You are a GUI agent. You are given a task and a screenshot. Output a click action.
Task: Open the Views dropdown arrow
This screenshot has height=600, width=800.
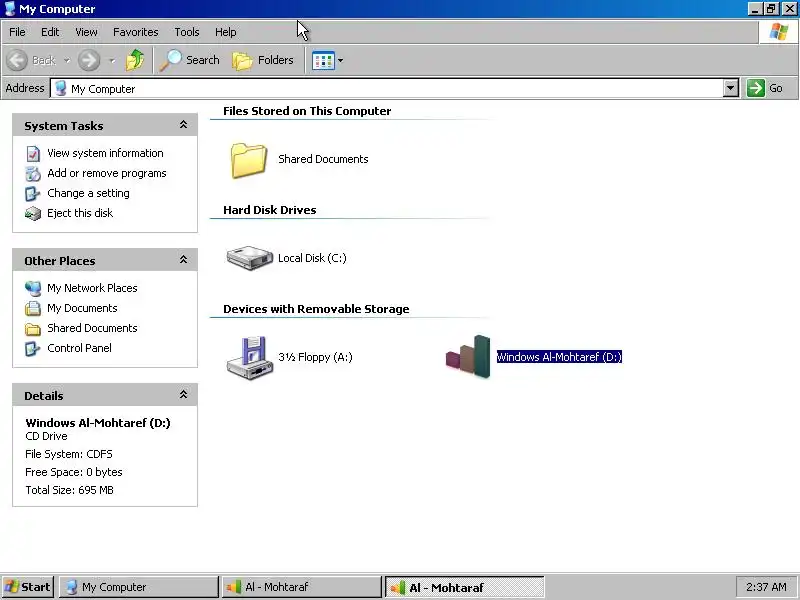[340, 61]
